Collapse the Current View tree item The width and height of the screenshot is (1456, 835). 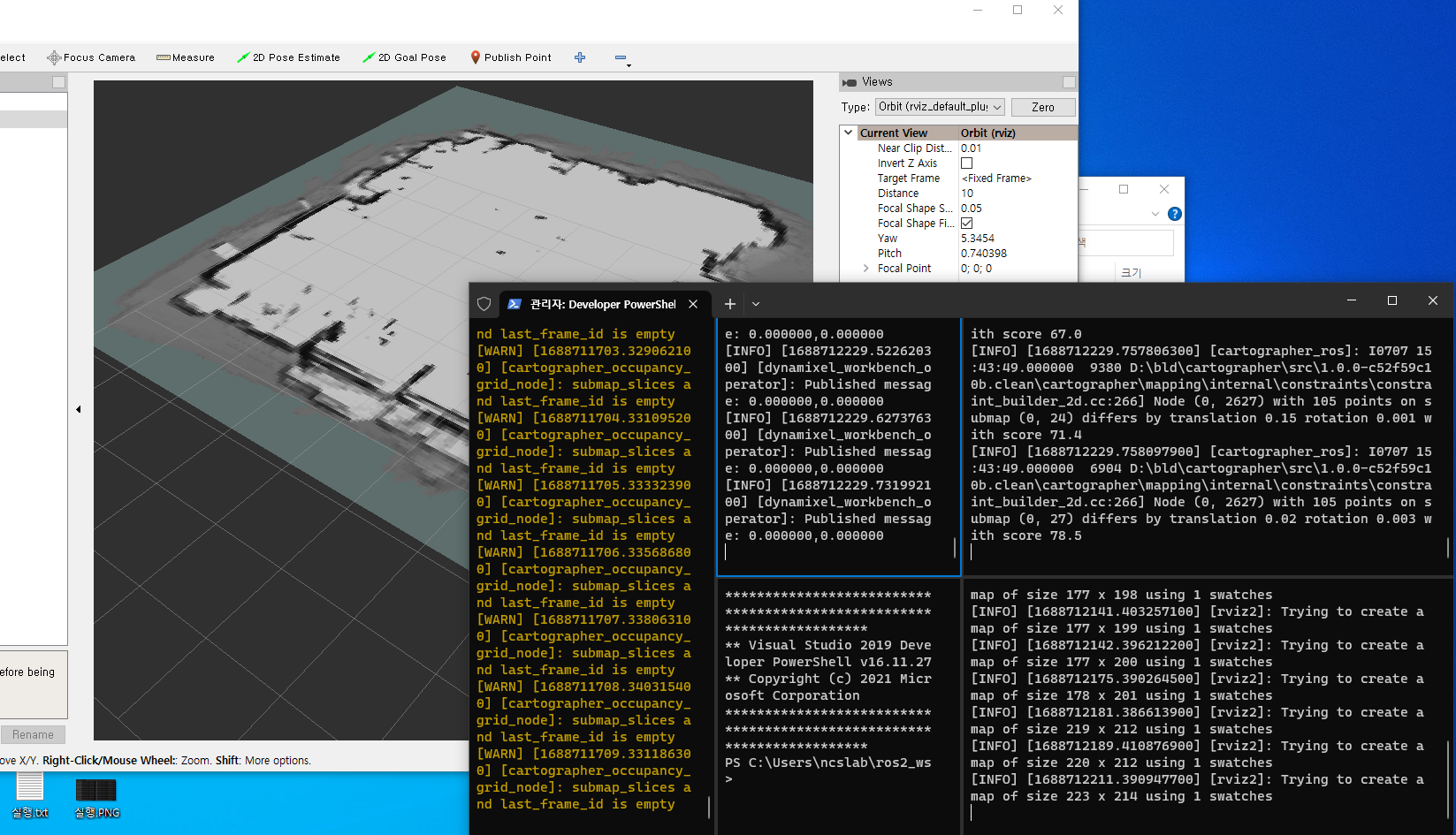tap(849, 133)
